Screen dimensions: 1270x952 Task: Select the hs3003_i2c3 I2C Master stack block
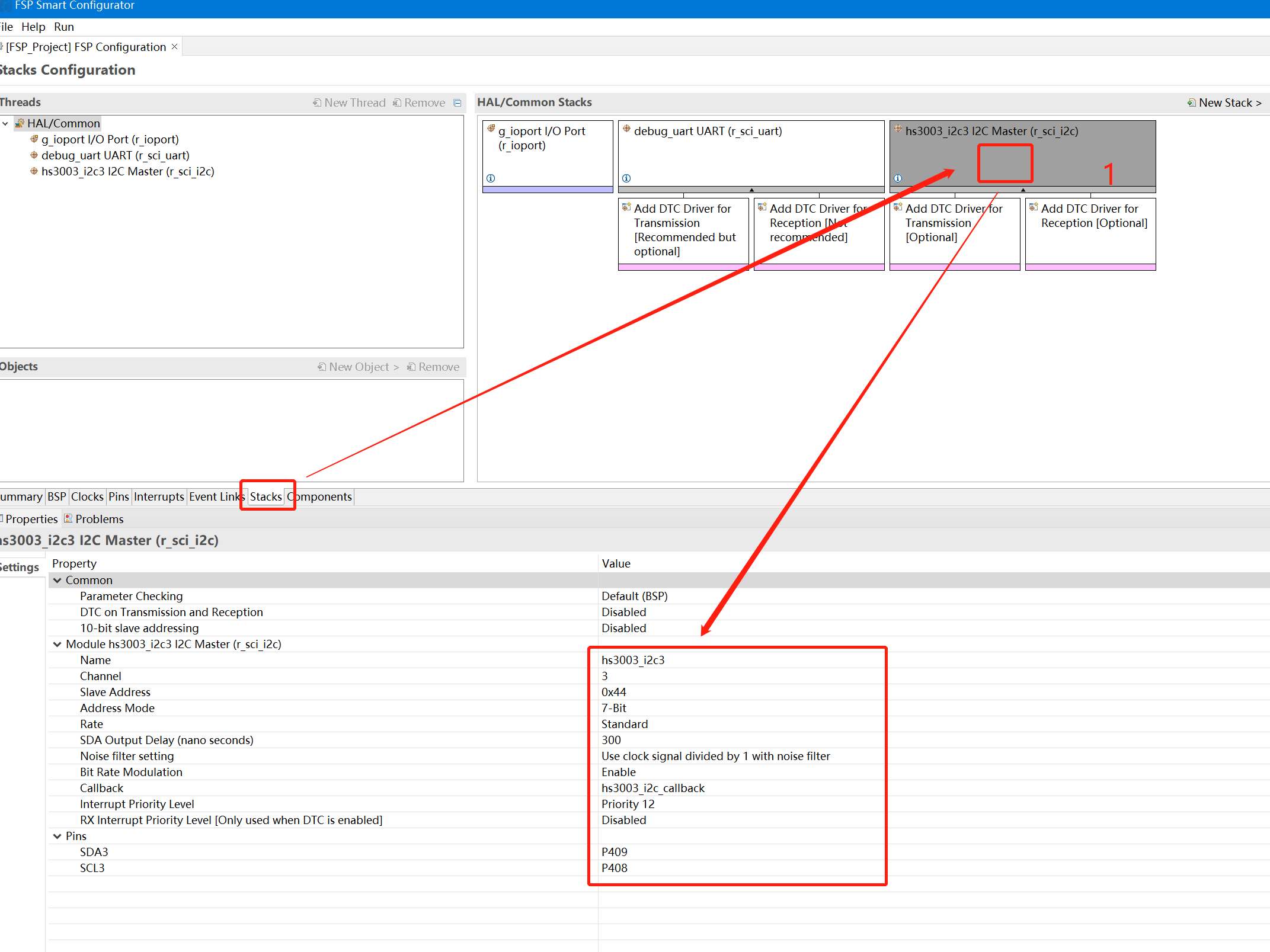1022,156
